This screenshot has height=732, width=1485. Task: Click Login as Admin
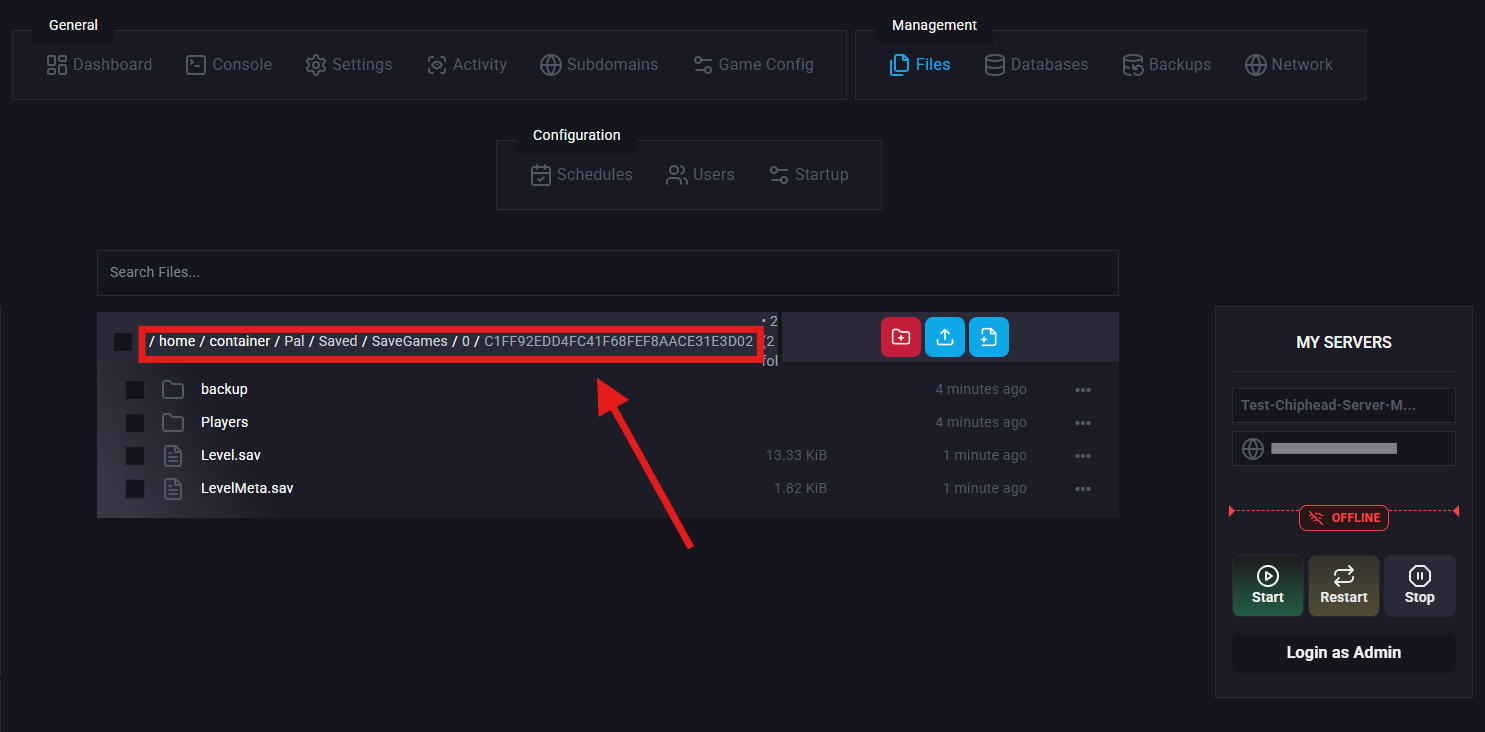click(1344, 653)
